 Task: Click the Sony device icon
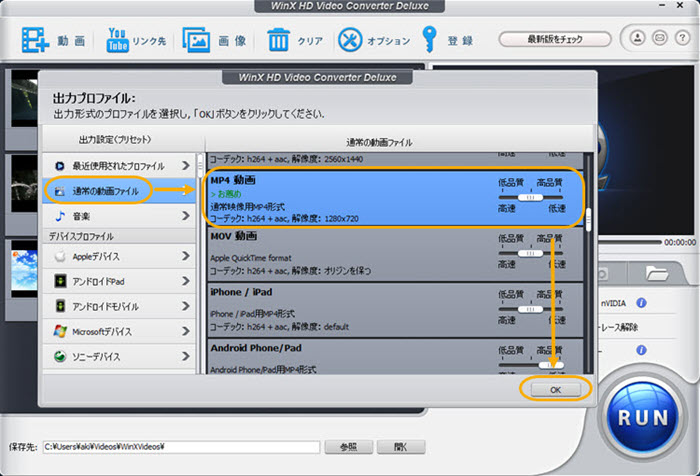[x=60, y=356]
